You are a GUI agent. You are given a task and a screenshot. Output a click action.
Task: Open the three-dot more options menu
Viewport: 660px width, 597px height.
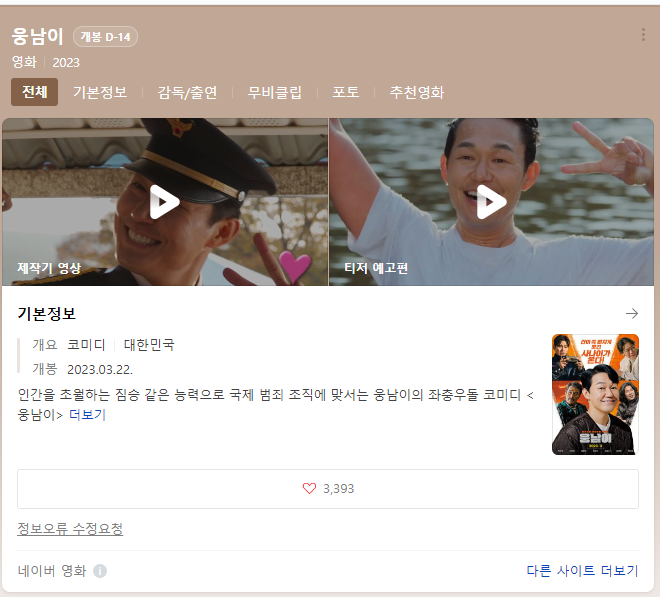643,35
